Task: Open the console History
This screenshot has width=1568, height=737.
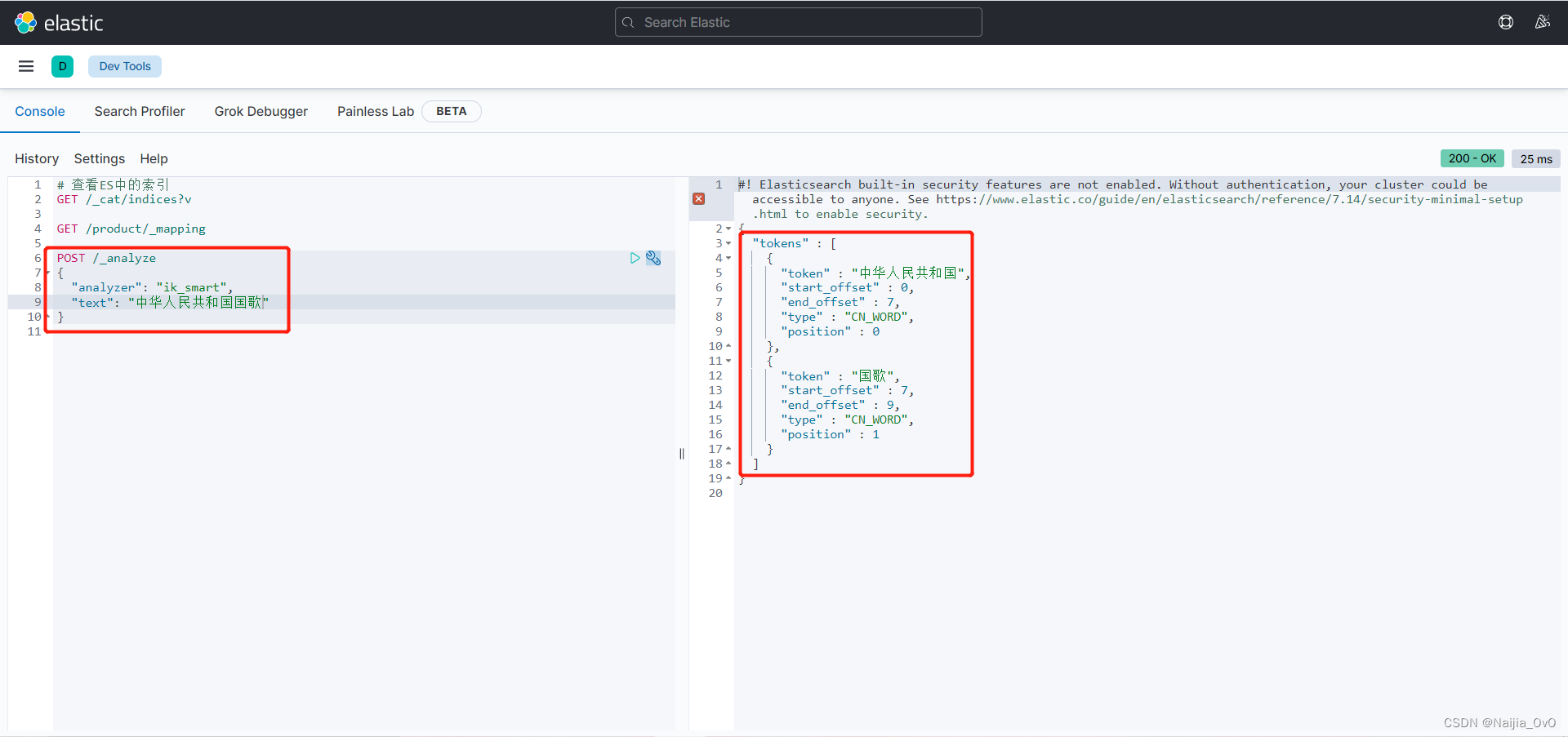Action: 37,158
